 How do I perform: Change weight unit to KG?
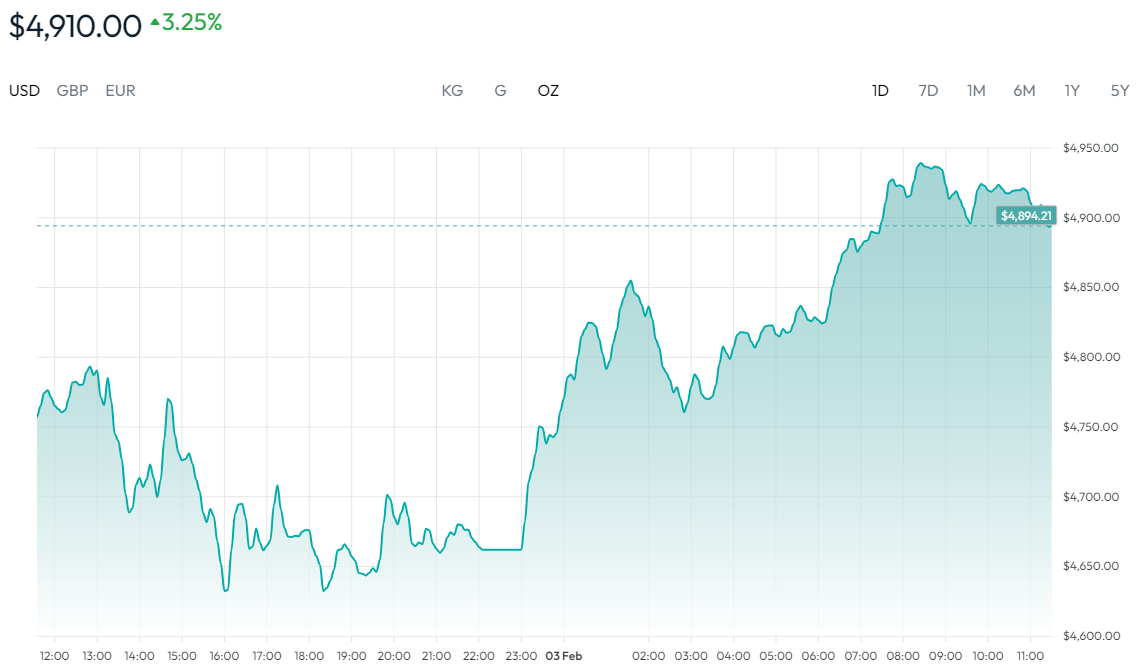pos(452,91)
